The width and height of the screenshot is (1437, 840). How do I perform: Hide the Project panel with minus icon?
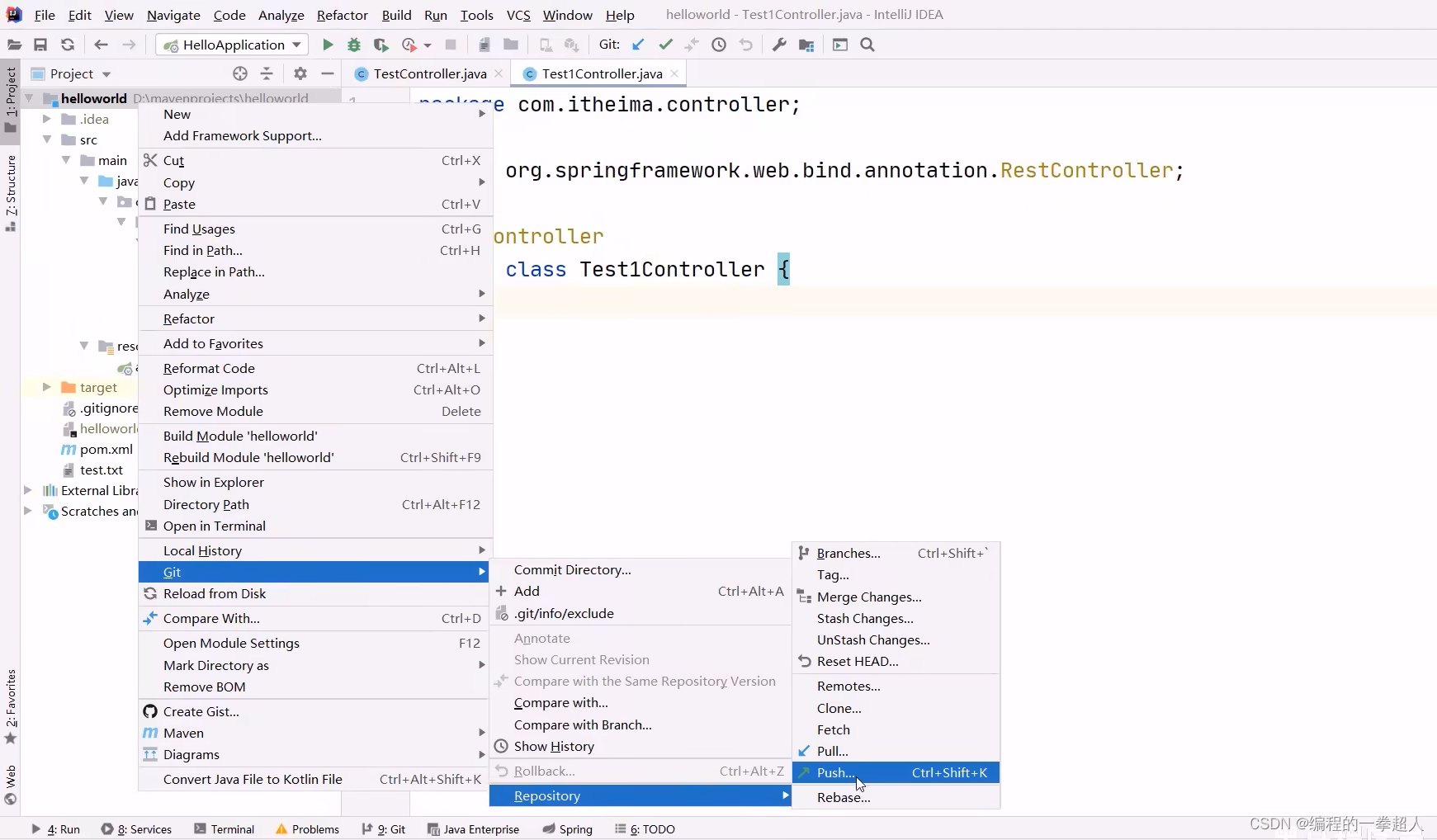pyautogui.click(x=328, y=73)
